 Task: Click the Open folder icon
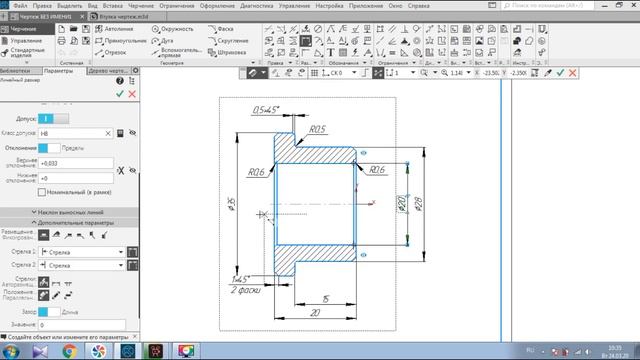coord(73,29)
